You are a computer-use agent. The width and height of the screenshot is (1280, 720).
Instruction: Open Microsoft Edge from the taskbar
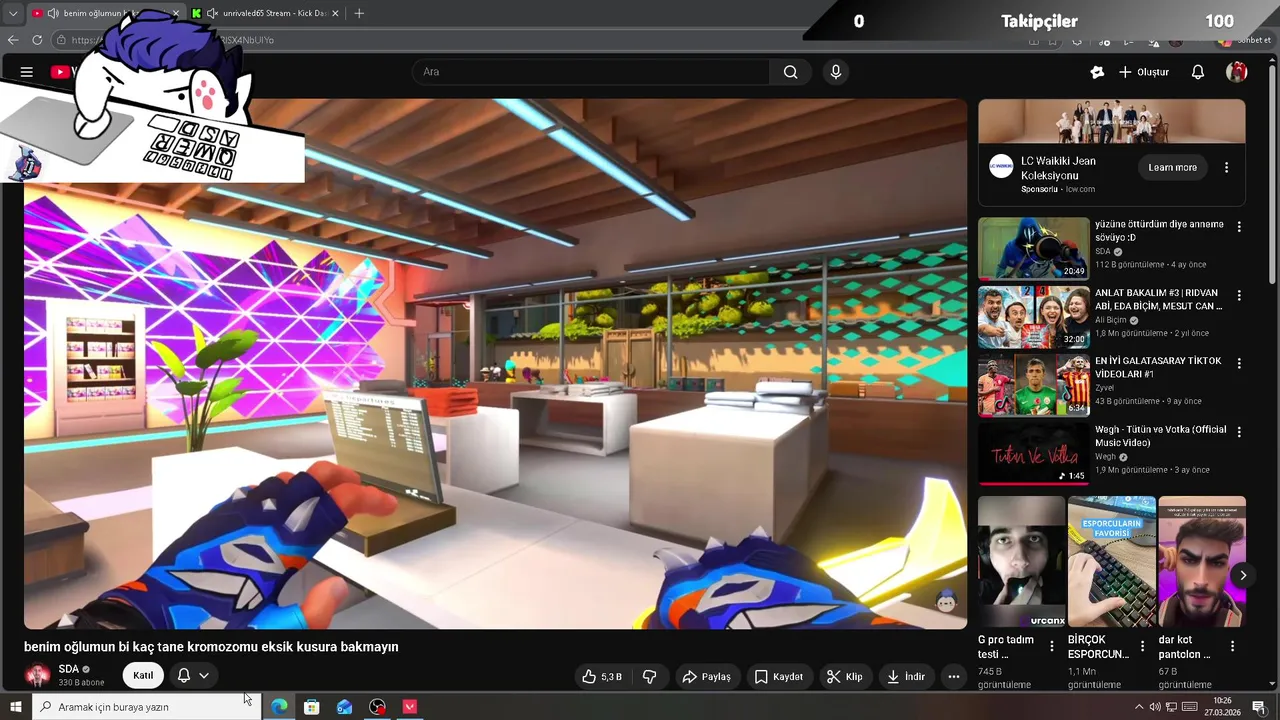coord(279,707)
